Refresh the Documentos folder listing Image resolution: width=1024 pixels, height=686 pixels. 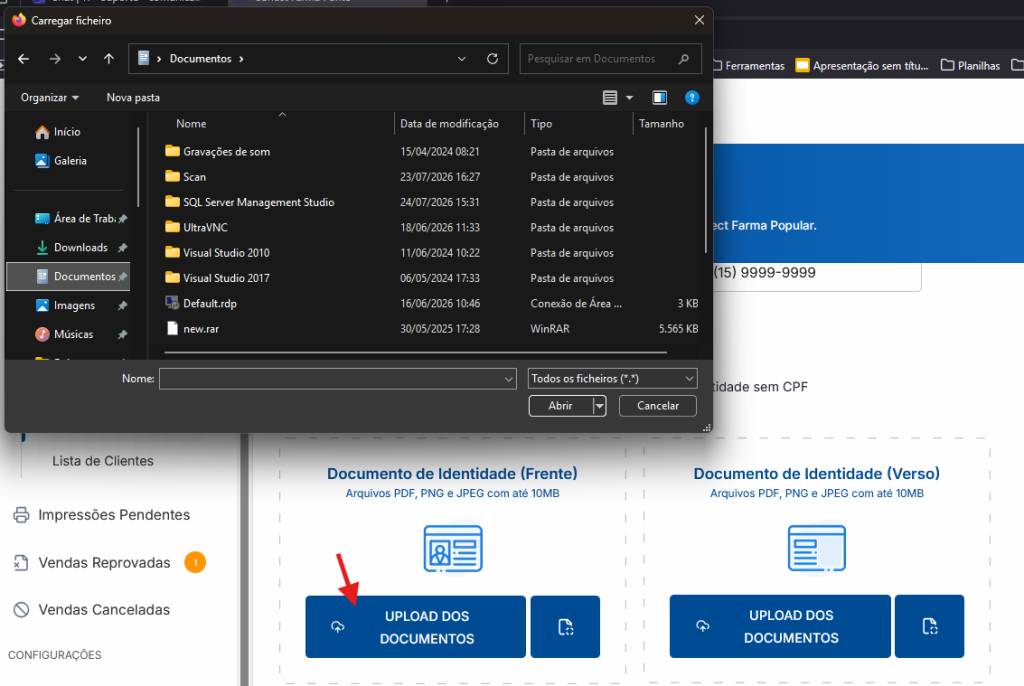point(492,59)
